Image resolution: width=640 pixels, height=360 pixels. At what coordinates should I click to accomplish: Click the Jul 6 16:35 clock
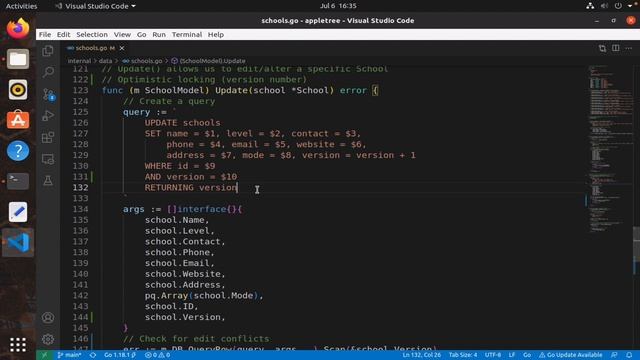coord(338,6)
